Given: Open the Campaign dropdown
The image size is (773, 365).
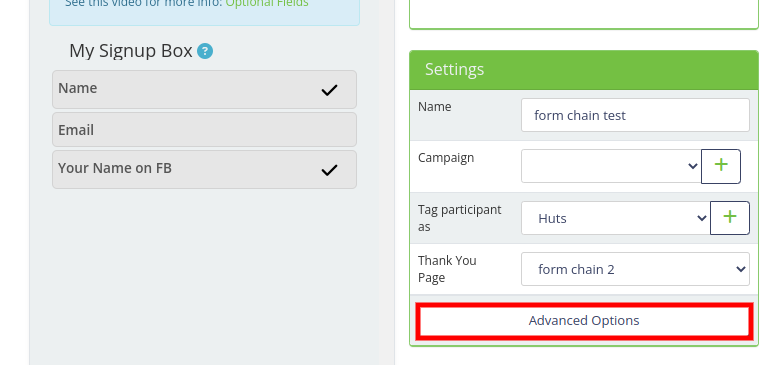Looking at the screenshot, I should (611, 166).
